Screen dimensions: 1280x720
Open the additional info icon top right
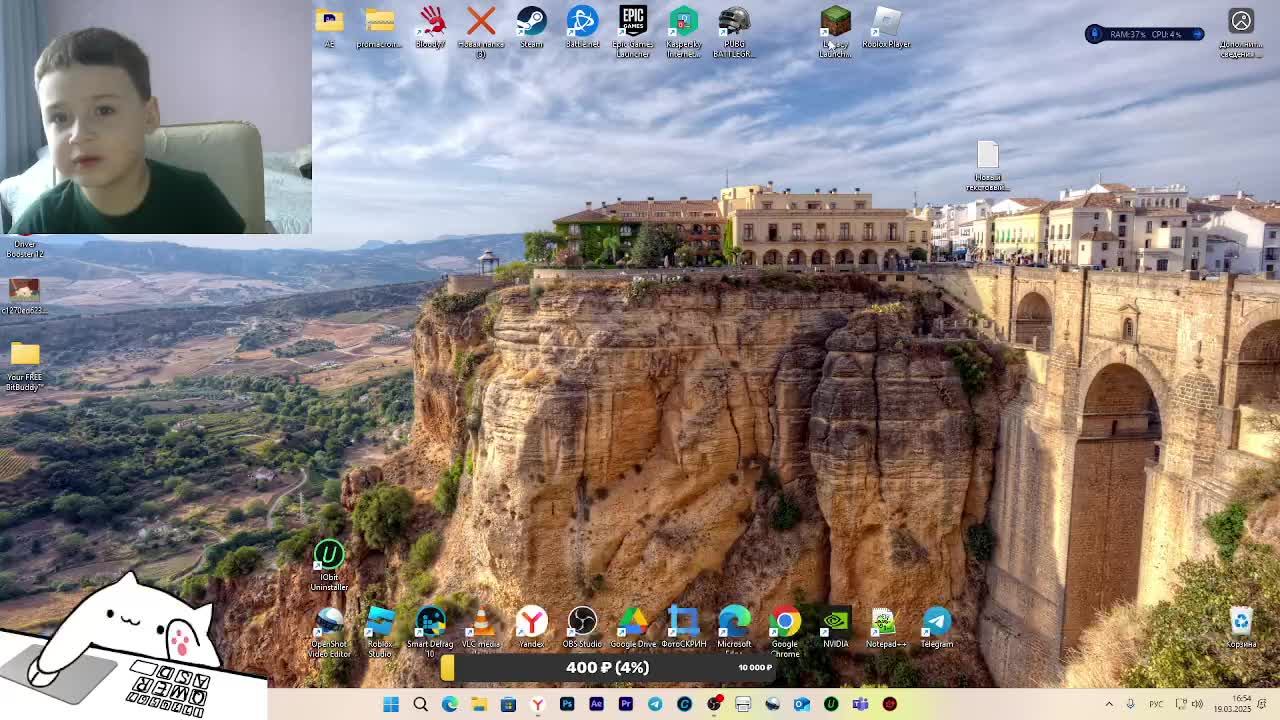[x=1241, y=31]
